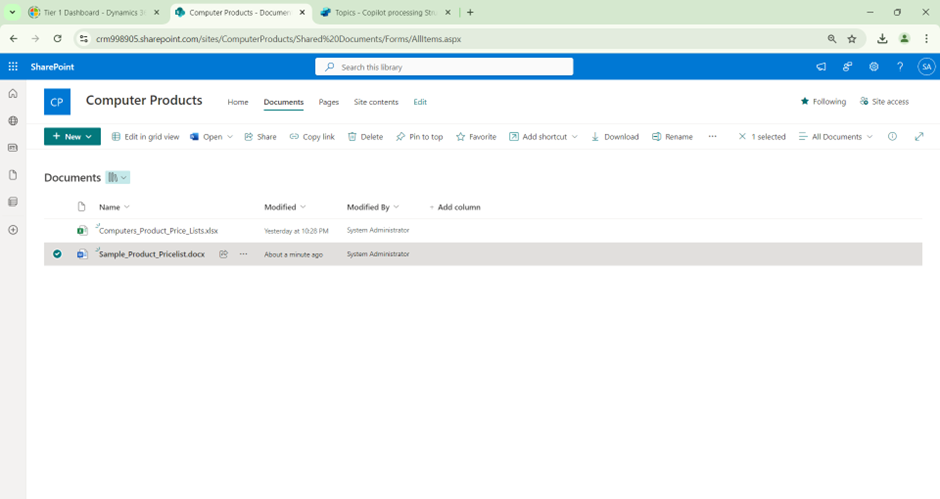
Task: Open the Help question mark icon
Action: click(900, 67)
